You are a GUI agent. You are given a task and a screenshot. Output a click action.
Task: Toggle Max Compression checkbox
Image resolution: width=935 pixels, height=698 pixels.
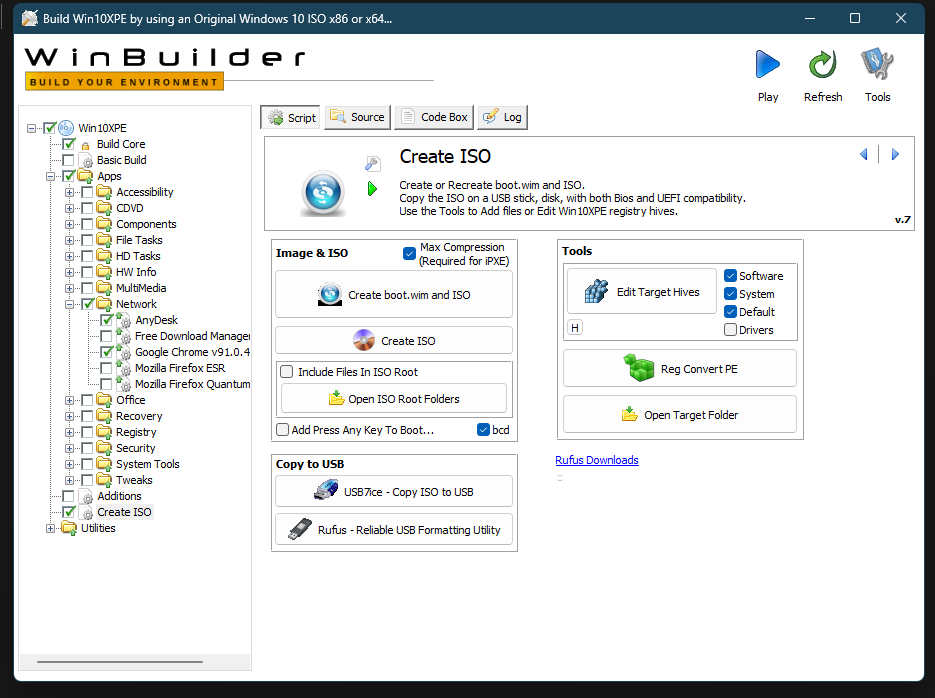click(x=409, y=253)
